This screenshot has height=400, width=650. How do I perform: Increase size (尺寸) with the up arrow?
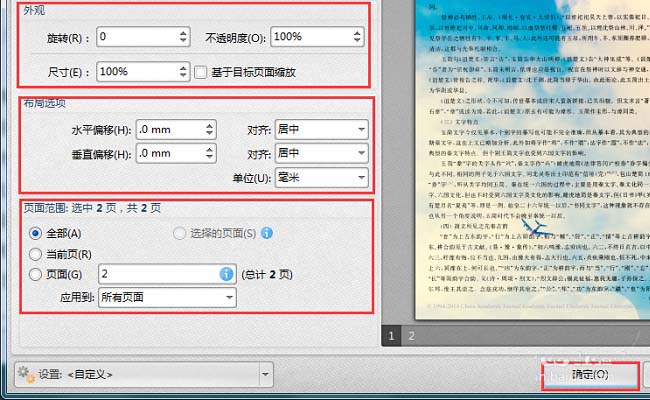[183, 67]
